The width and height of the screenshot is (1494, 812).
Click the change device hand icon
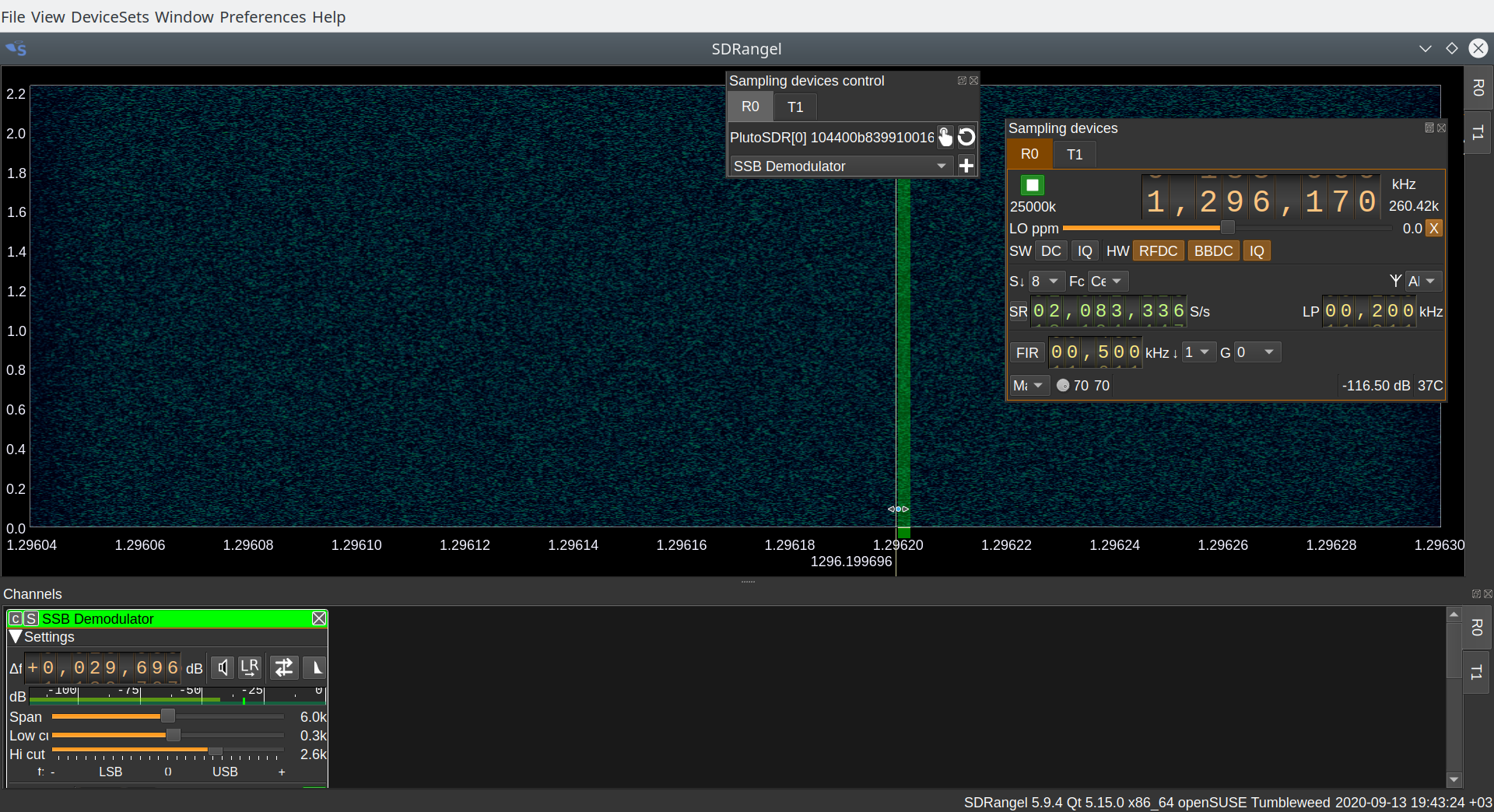pos(945,137)
